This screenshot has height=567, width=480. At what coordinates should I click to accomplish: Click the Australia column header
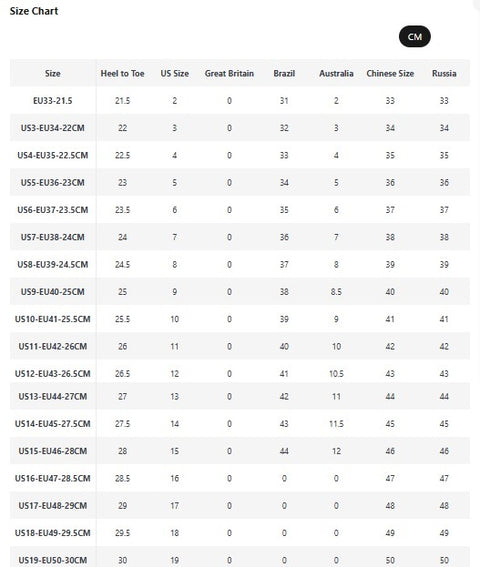pos(336,73)
